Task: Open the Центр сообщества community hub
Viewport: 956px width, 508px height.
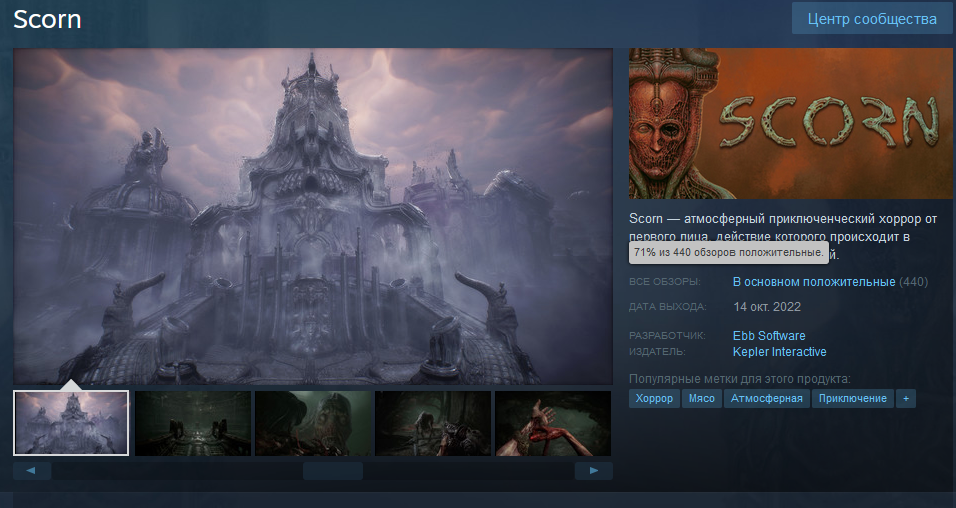Action: [872, 18]
